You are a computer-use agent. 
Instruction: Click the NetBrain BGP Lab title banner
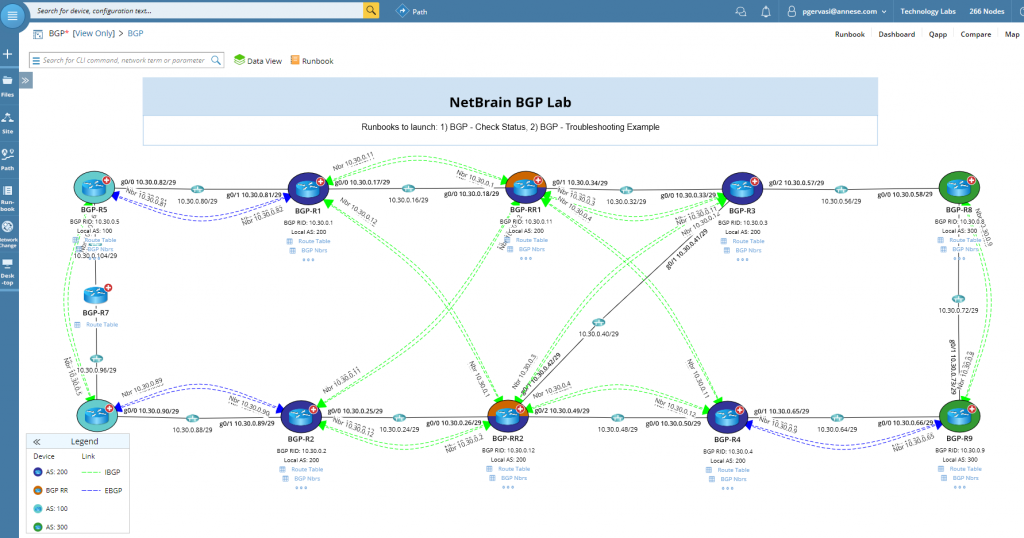[510, 102]
